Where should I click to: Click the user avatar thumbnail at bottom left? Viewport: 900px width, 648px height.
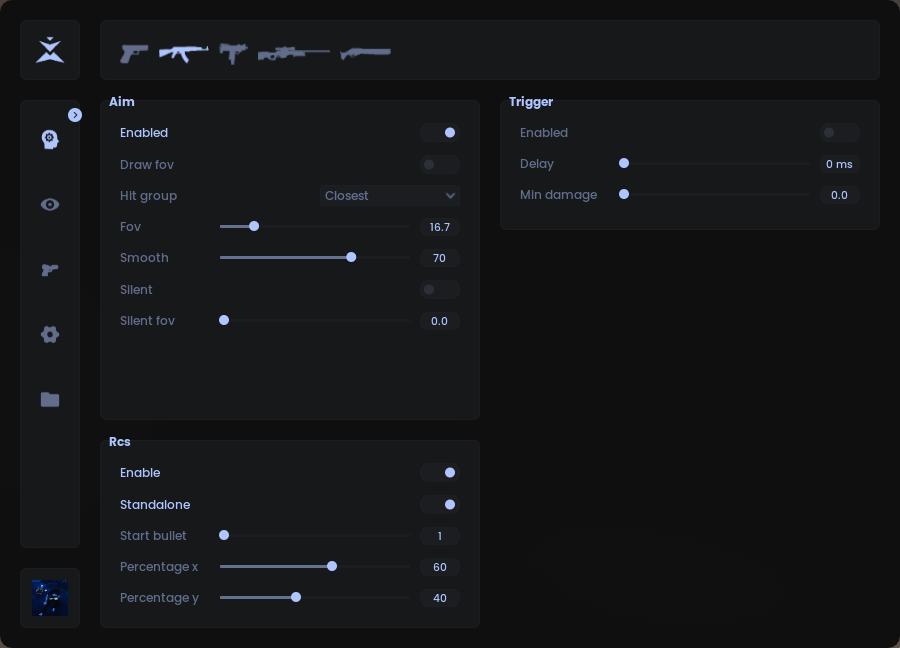[50, 598]
